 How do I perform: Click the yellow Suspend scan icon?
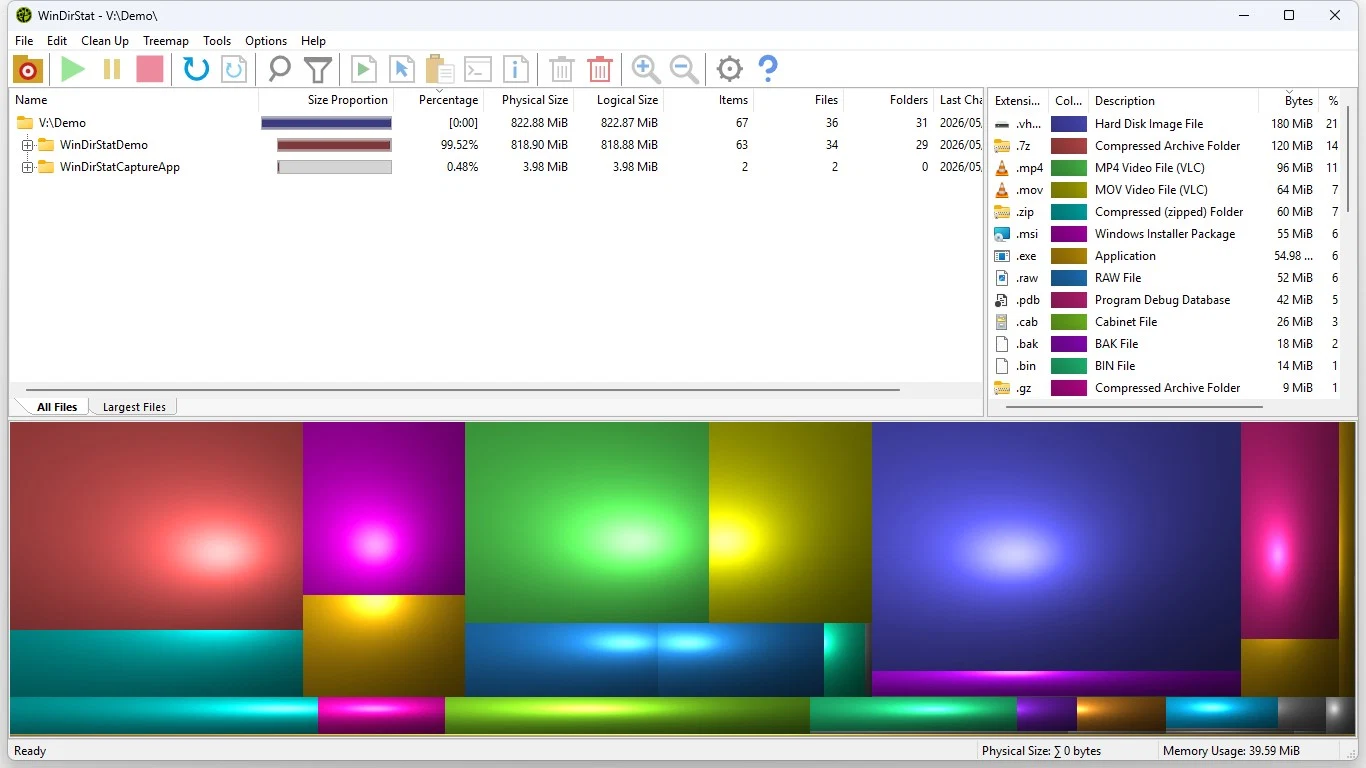112,69
